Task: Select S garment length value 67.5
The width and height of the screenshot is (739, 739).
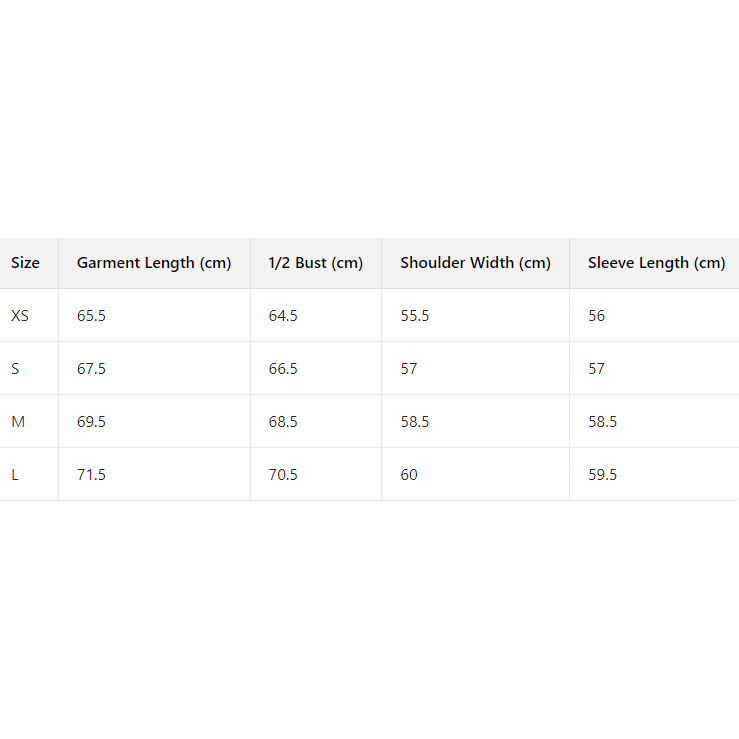Action: [91, 369]
